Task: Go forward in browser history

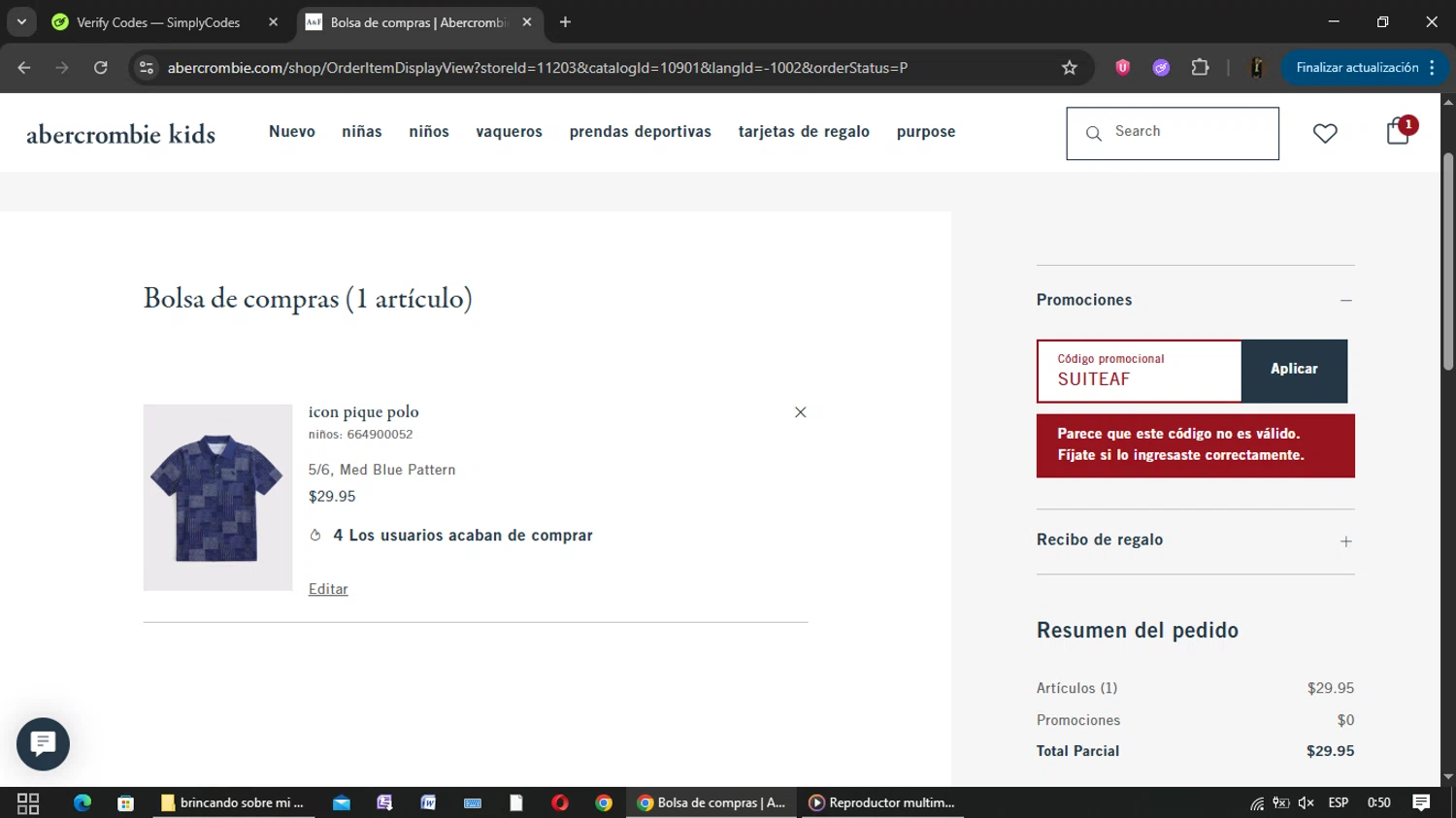Action: coord(62,68)
